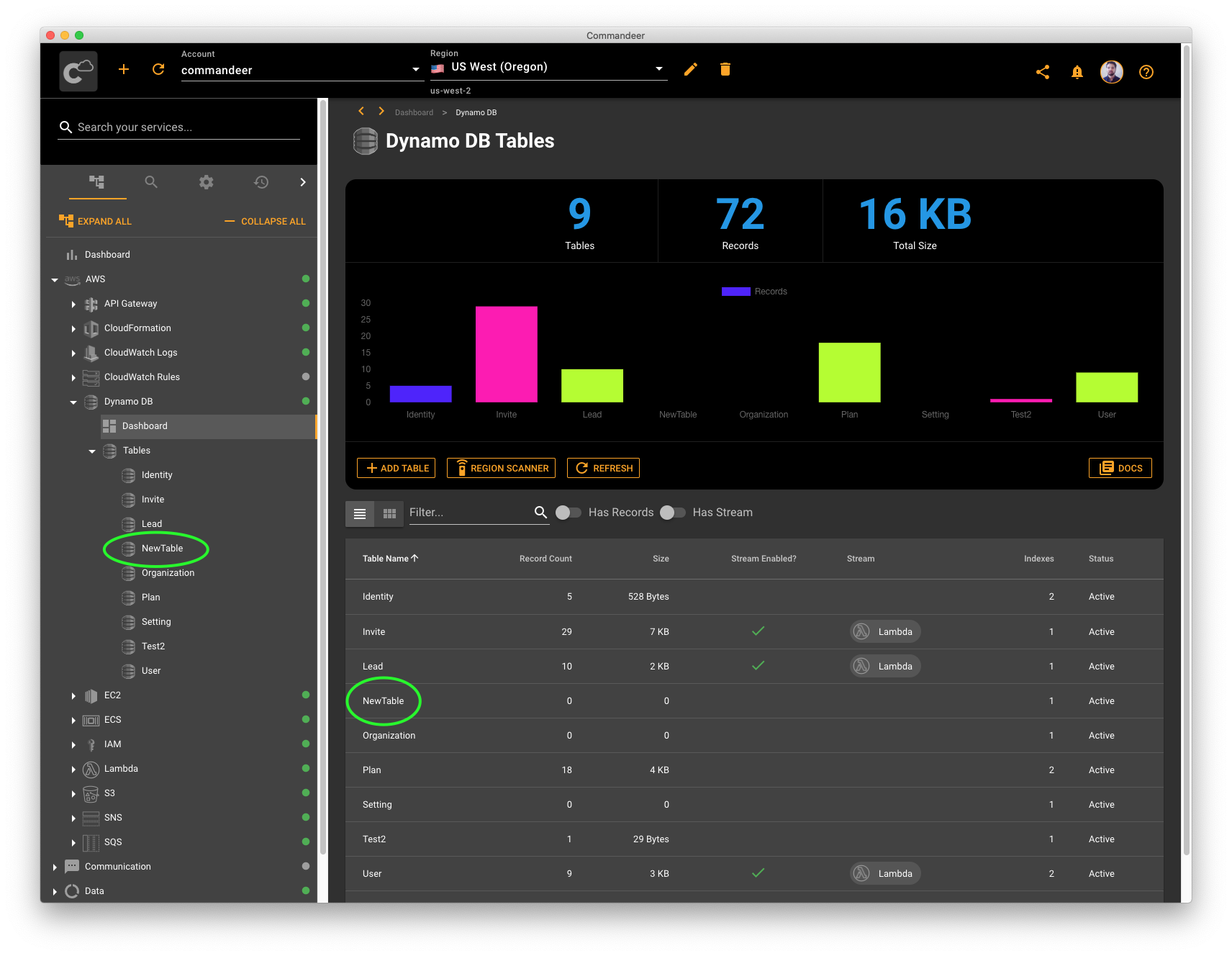Screen dimensions: 1232x956
Task: Click EXPAND ALL in sidebar
Action: click(x=95, y=221)
